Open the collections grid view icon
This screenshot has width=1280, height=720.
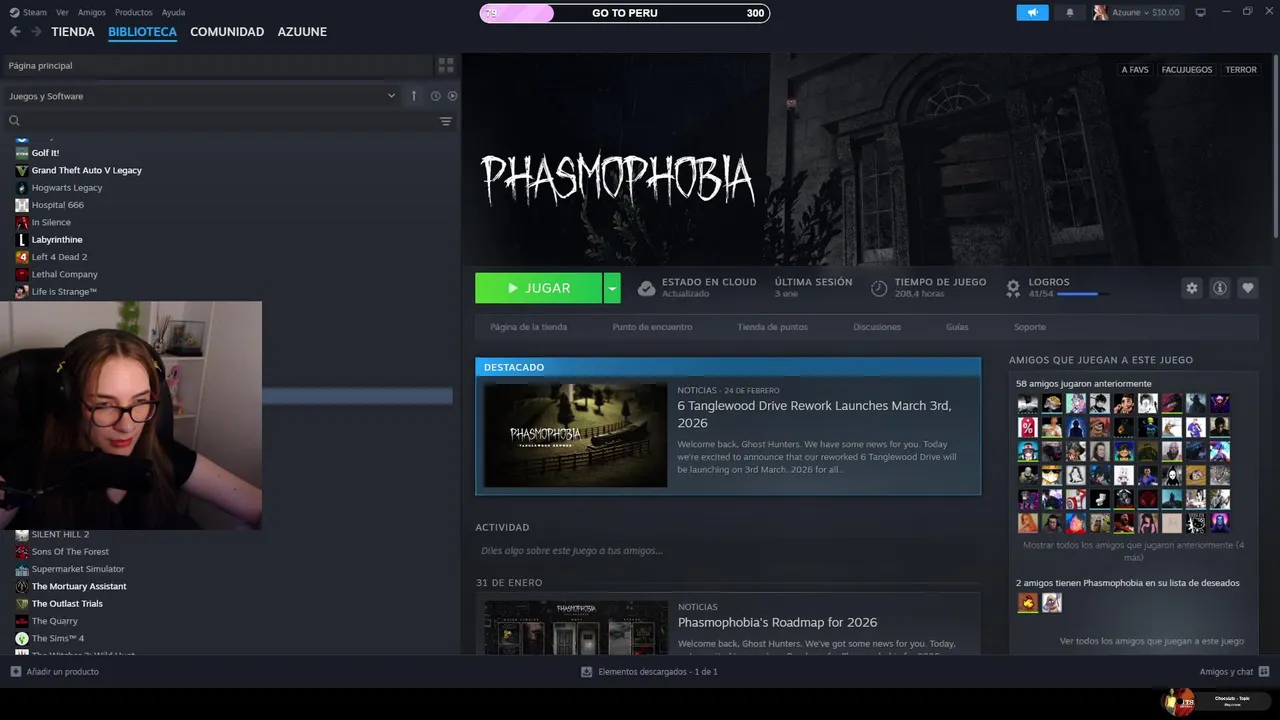(x=446, y=65)
